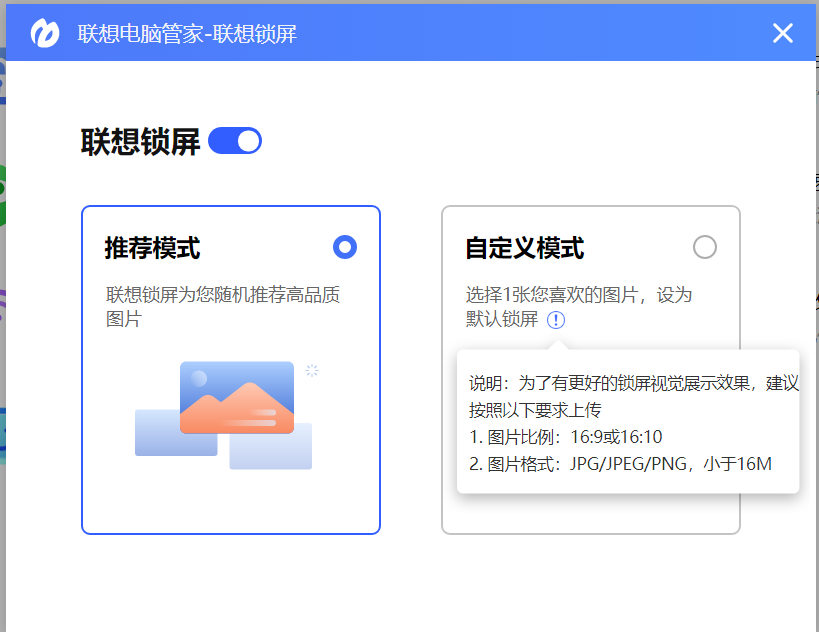Select the 自定义模式 radio button
This screenshot has width=819, height=632.
pyautogui.click(x=705, y=247)
